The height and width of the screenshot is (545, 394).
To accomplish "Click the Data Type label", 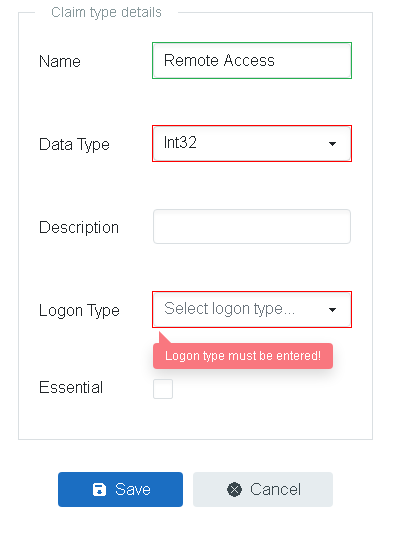I will pyautogui.click(x=74, y=145).
